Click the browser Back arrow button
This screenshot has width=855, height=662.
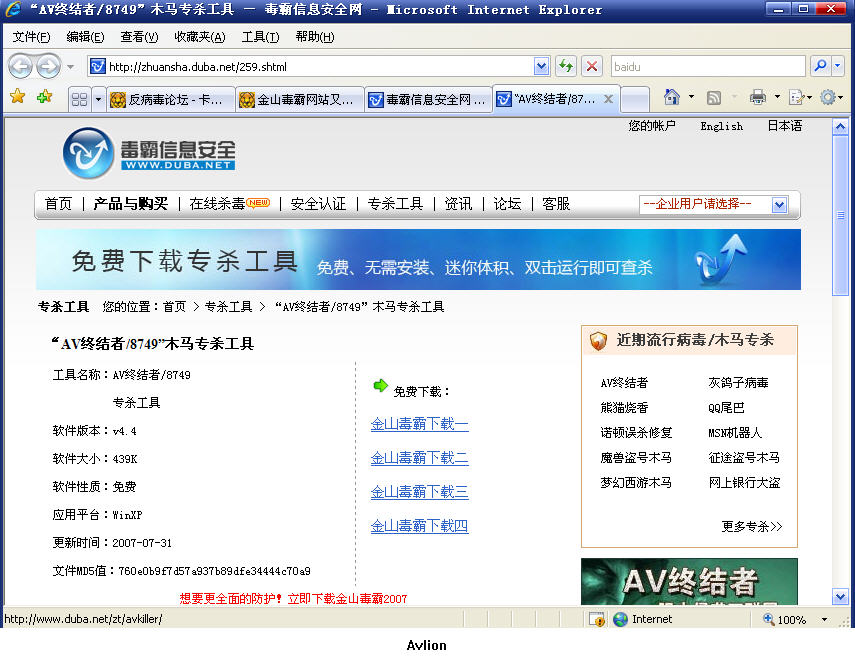click(x=20, y=67)
